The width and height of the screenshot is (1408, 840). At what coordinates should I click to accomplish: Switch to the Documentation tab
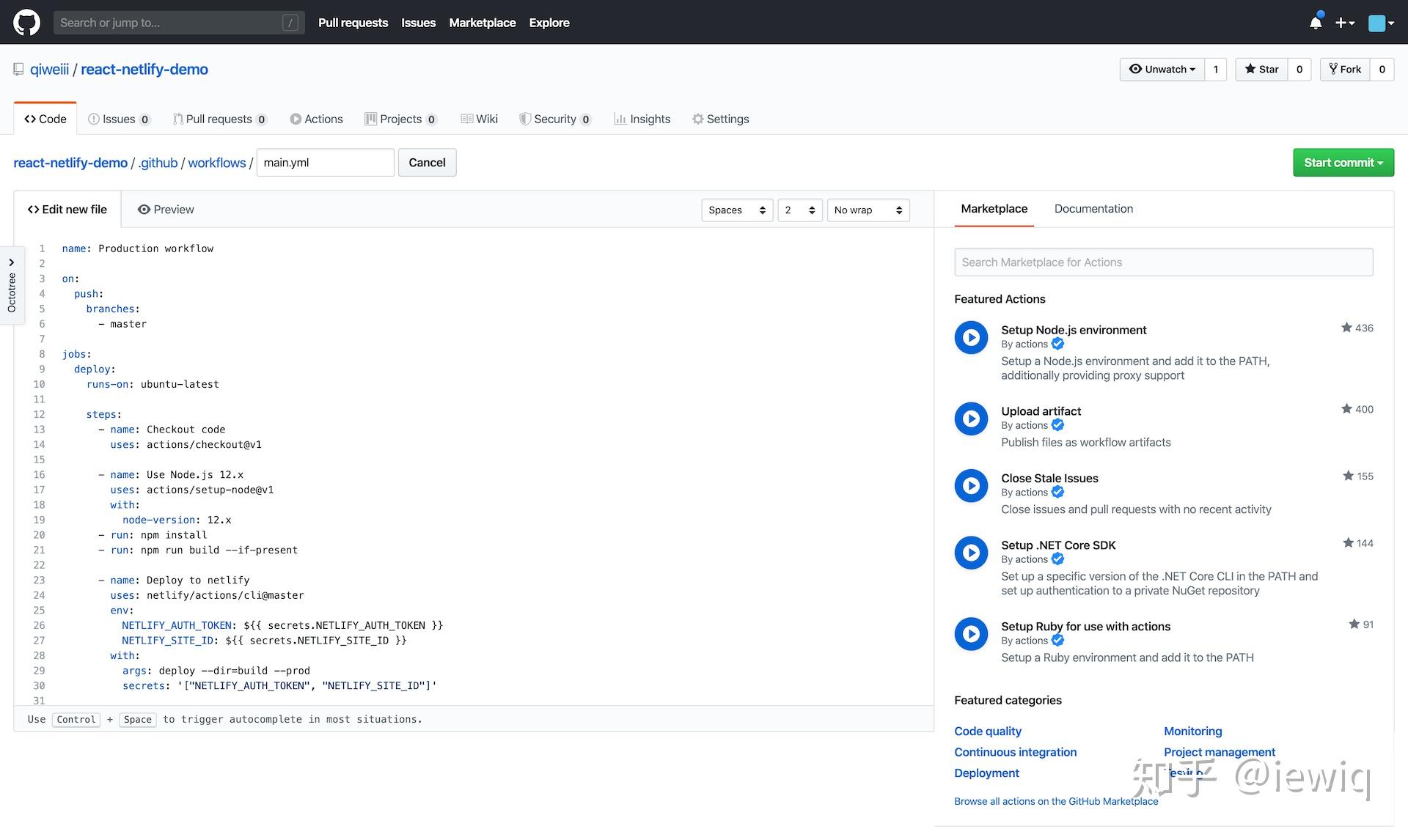[x=1093, y=209]
